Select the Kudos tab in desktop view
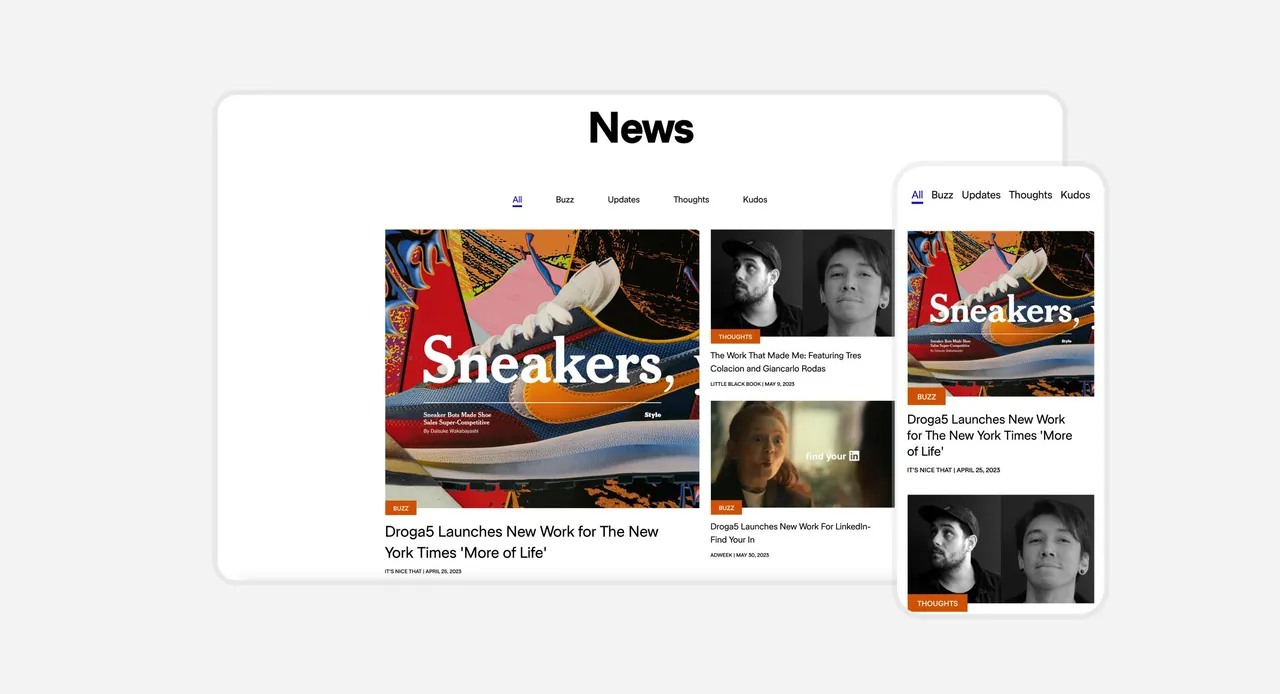Image resolution: width=1280 pixels, height=694 pixels. (x=755, y=200)
